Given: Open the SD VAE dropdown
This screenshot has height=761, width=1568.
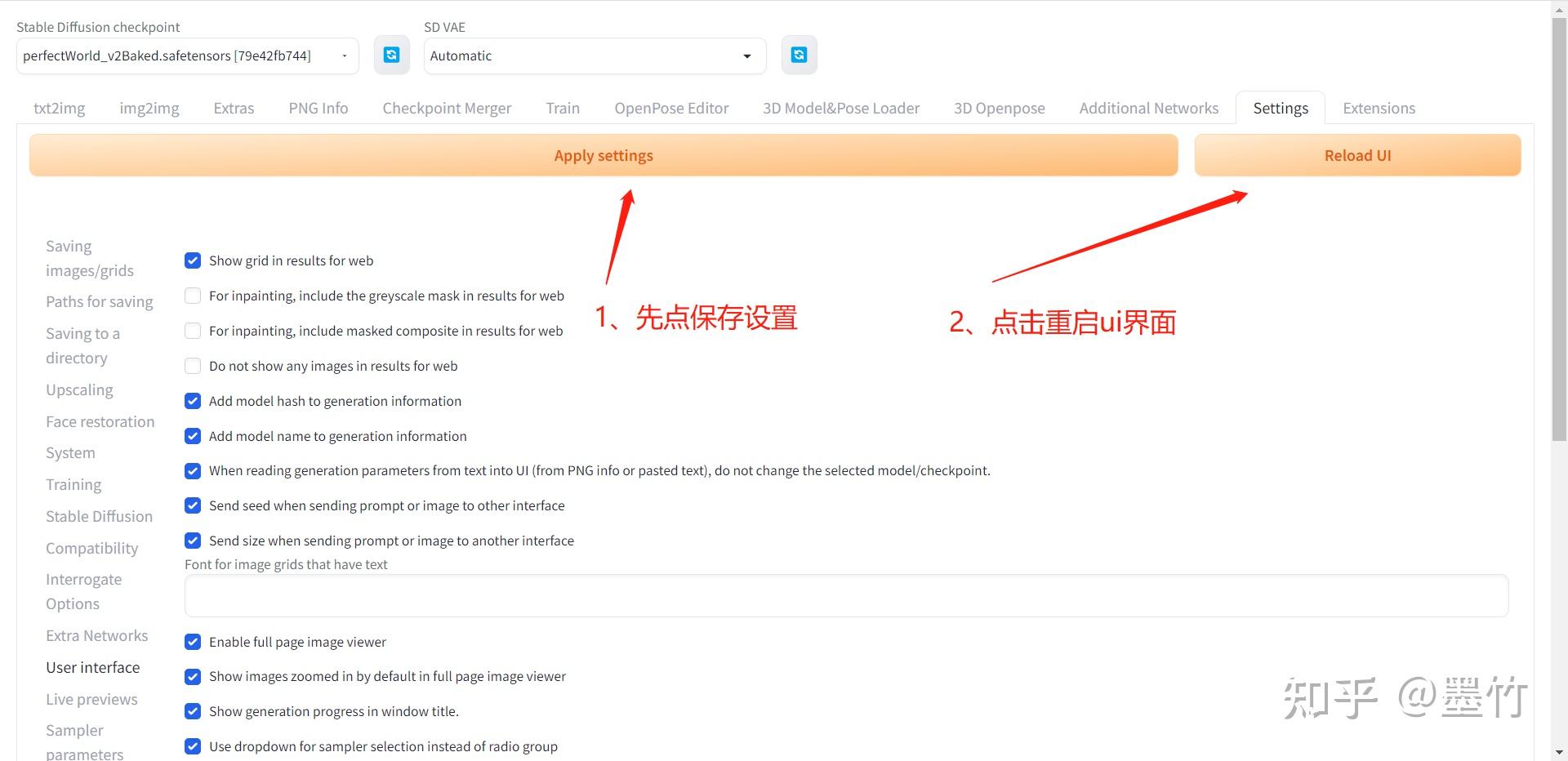Looking at the screenshot, I should coord(595,56).
